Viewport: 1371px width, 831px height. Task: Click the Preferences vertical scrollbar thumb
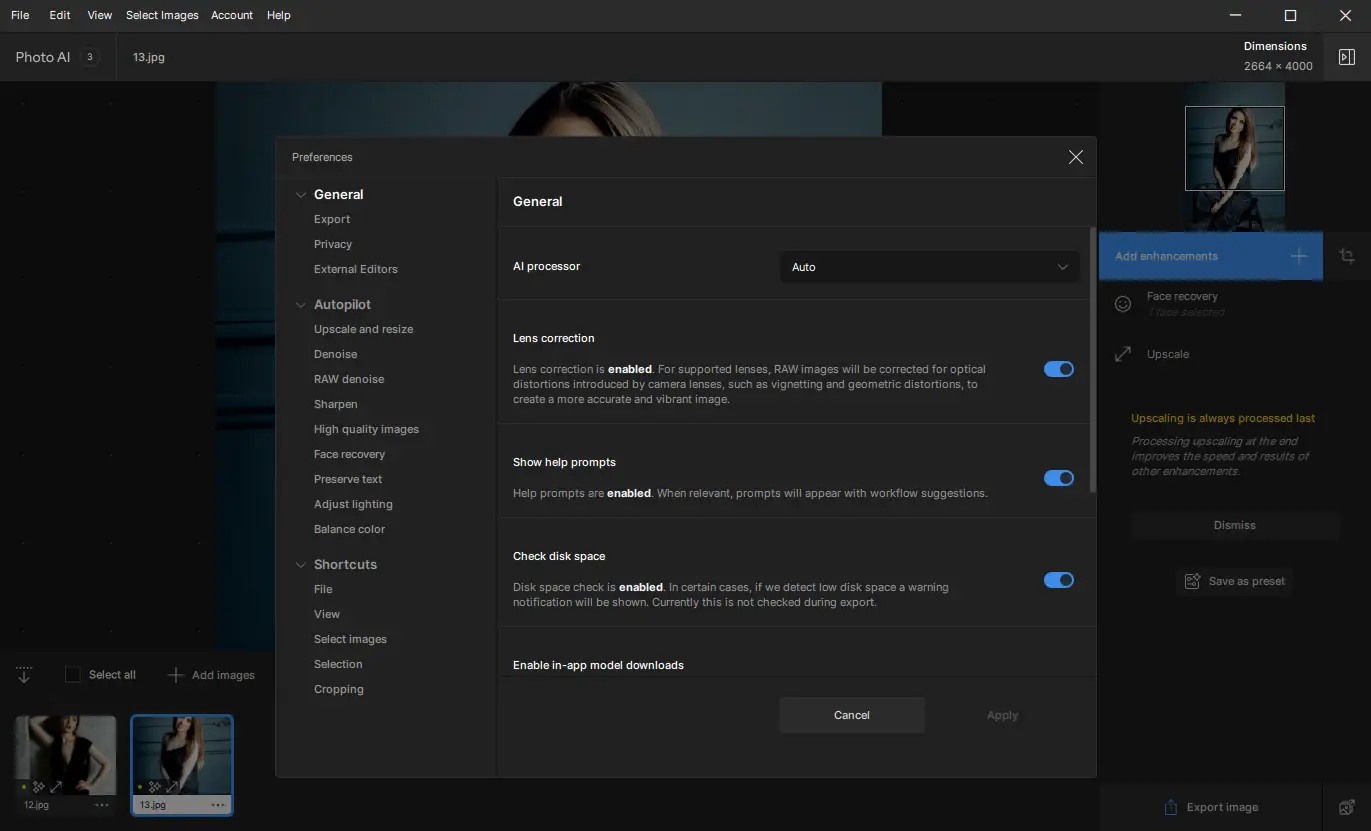point(1092,360)
